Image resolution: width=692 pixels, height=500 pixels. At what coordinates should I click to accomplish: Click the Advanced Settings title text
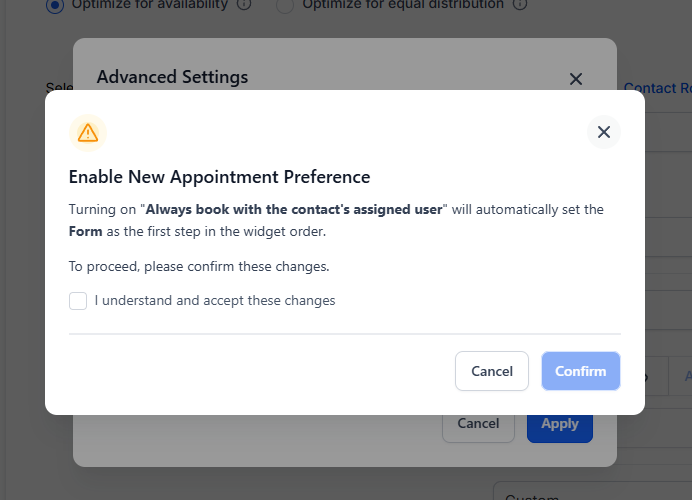point(172,77)
